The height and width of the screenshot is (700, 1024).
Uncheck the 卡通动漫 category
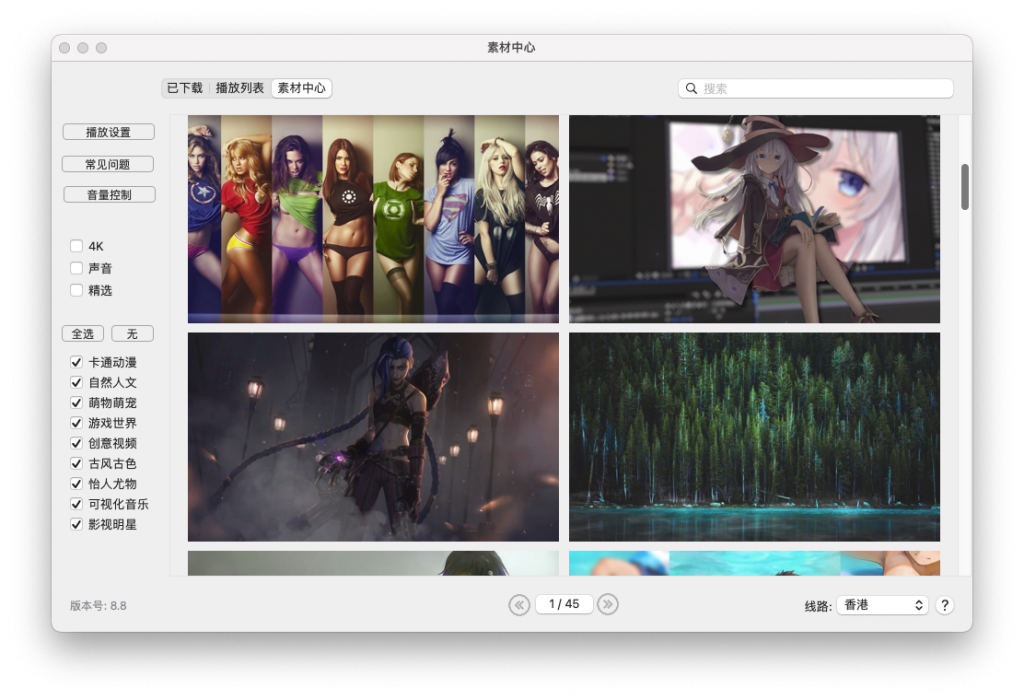point(76,362)
